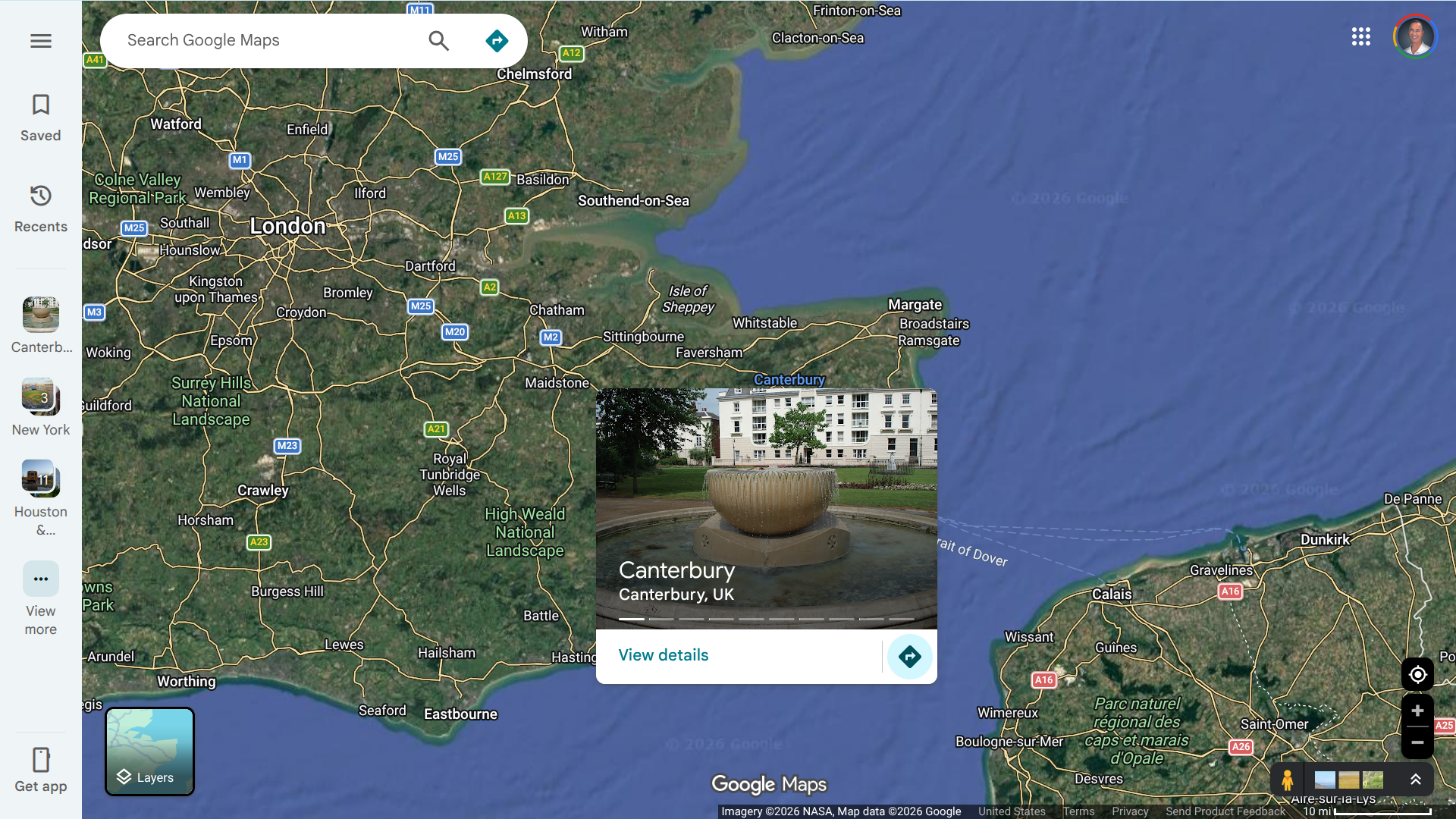This screenshot has height=819, width=1456.
Task: Click the search magnifier icon
Action: point(439,41)
